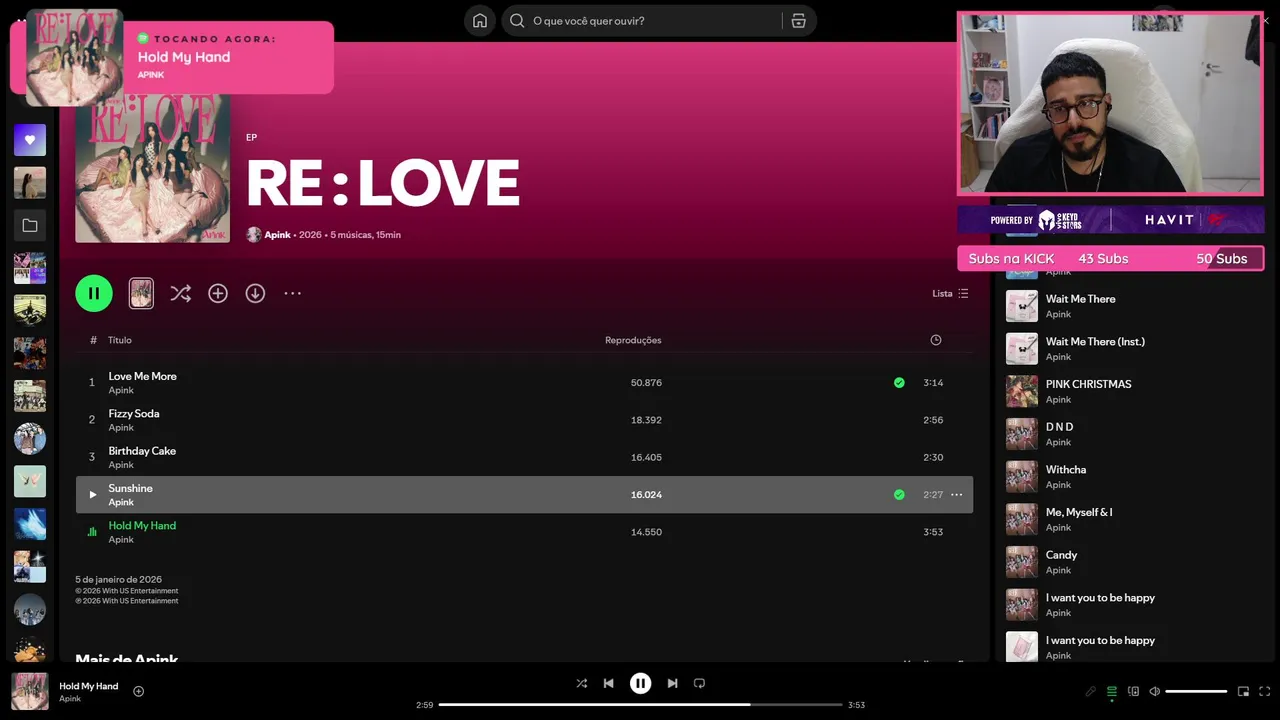This screenshot has height=720, width=1280.
Task: Show lyrics with the microphone icon
Action: point(1090,691)
